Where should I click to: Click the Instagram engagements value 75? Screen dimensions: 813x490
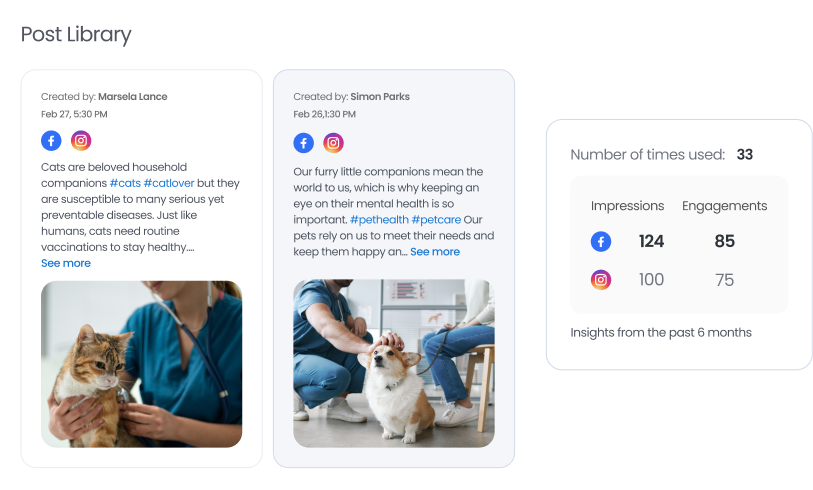(724, 280)
